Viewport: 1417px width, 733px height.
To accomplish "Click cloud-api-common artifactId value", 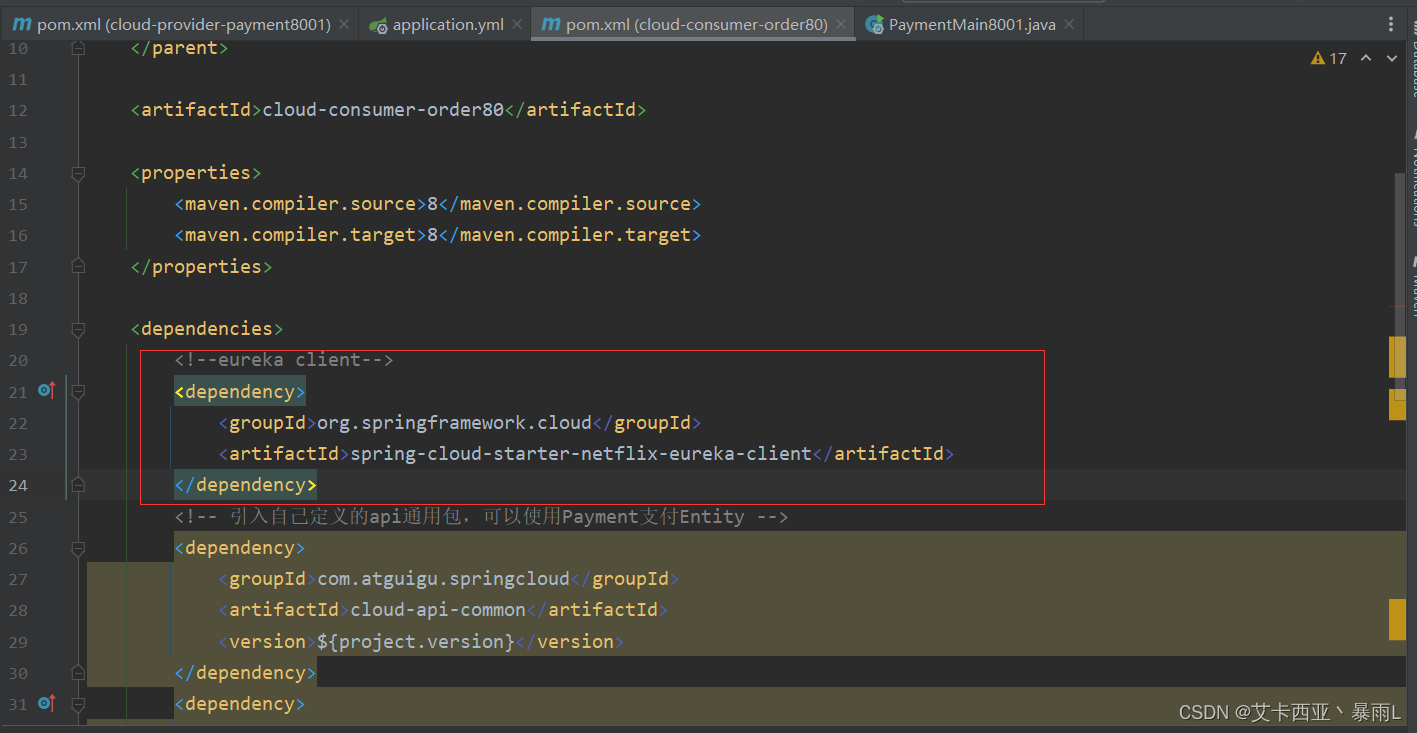I will click(438, 610).
